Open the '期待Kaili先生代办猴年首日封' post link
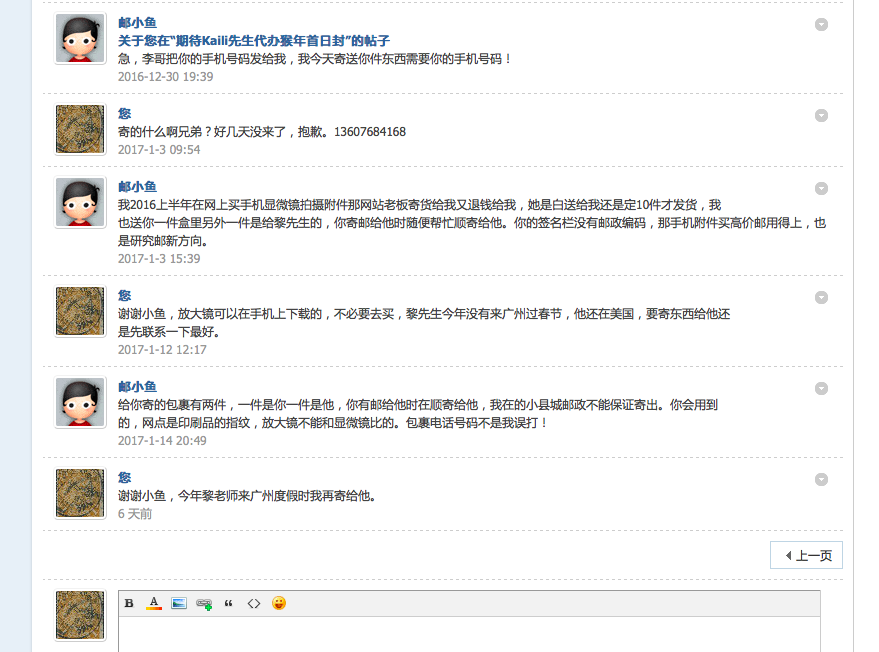The height and width of the screenshot is (652, 879). [253, 41]
